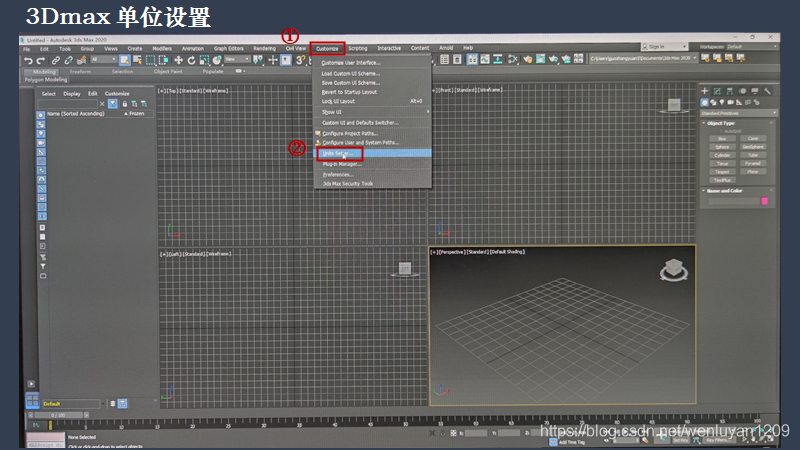Open the Motion panel tab
The image size is (800, 450).
click(x=742, y=91)
